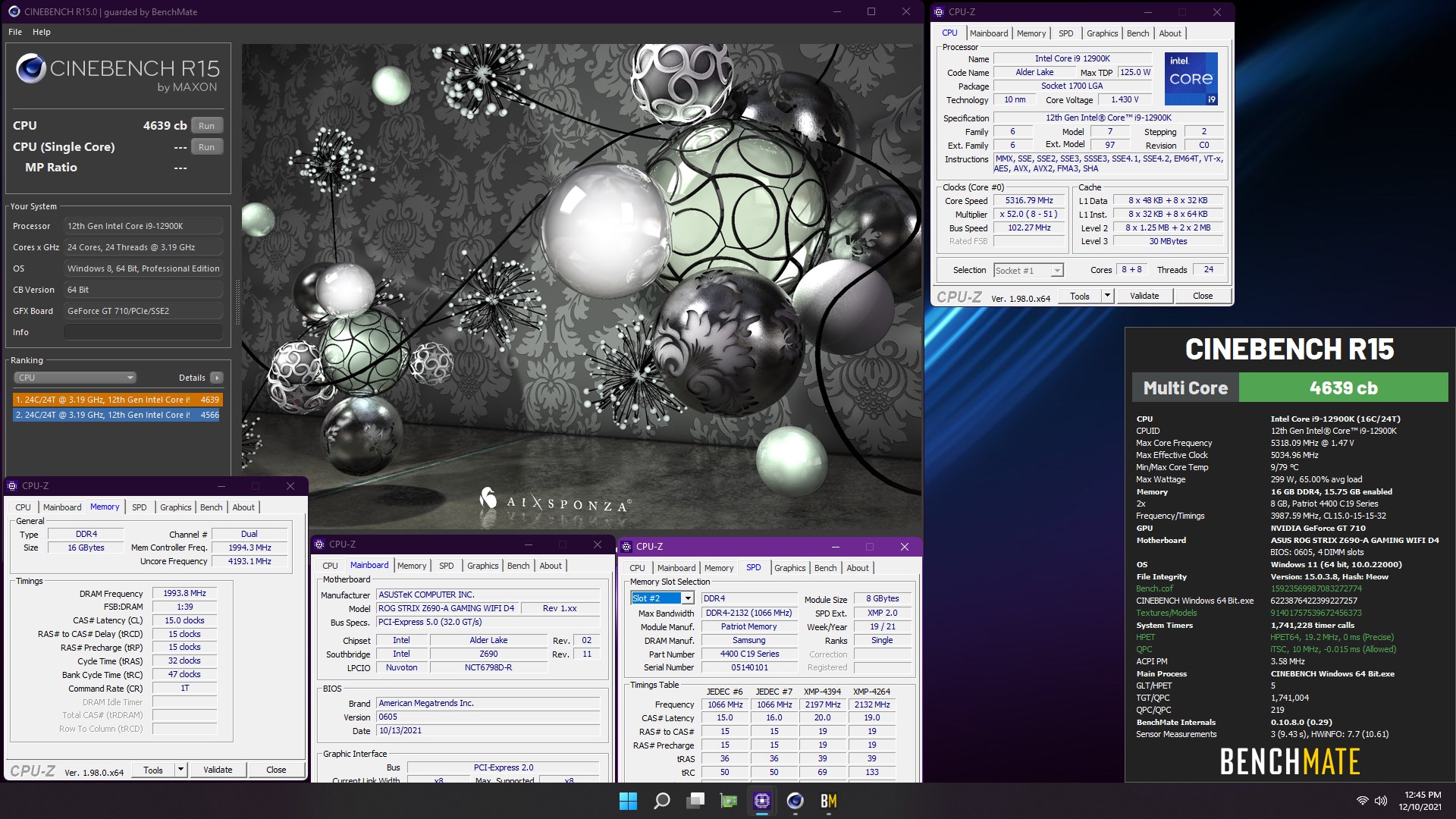This screenshot has height=819, width=1456.
Task: Minimize the SPD CPU-Z window
Action: [835, 547]
